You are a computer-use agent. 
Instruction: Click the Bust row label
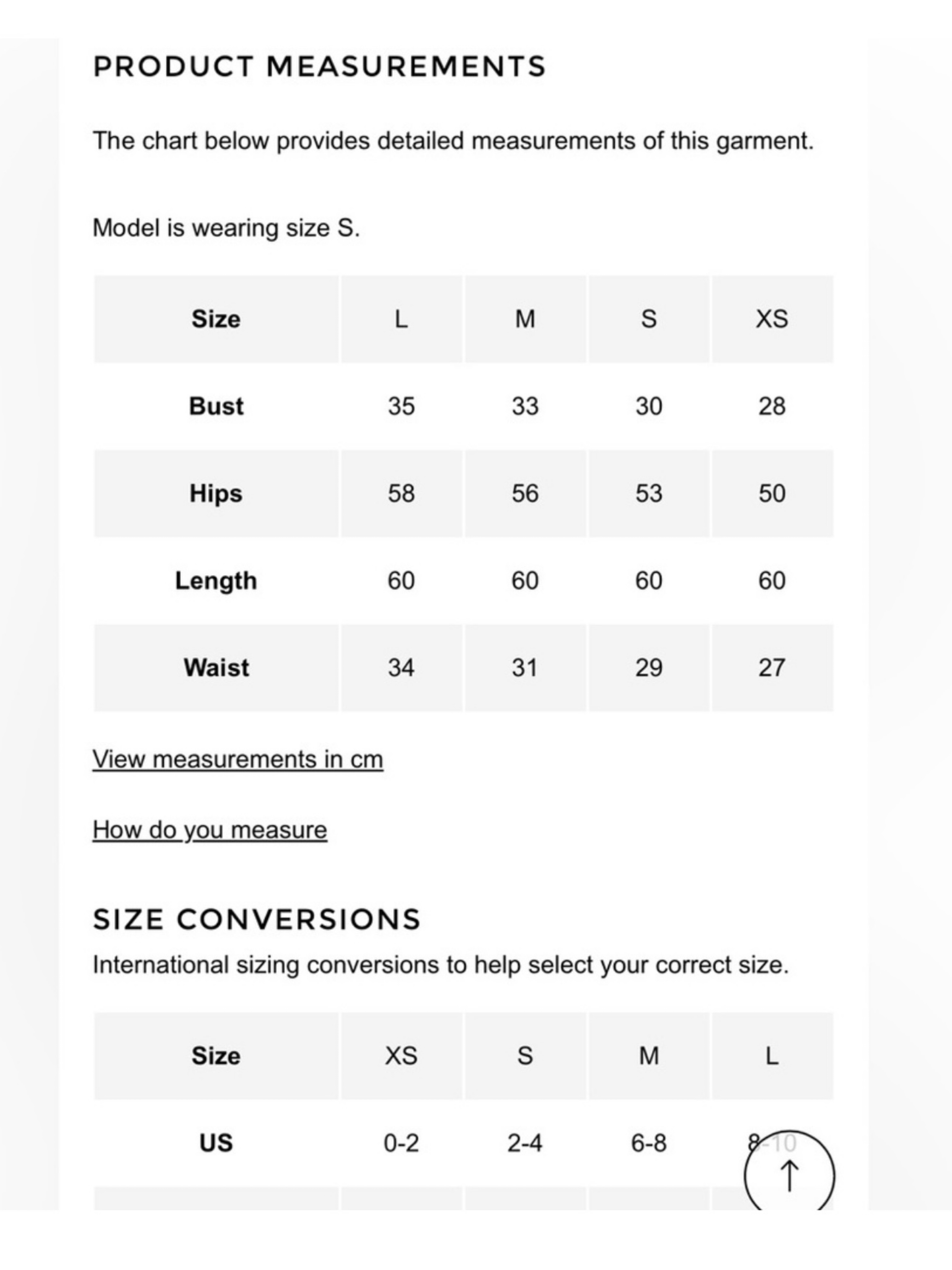point(216,406)
